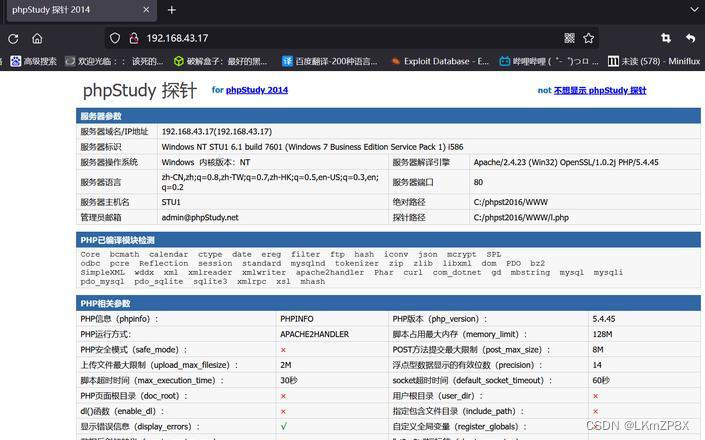The height and width of the screenshot is (440, 705).
Task: Follow the phpStudy 2014 link
Action: pyautogui.click(x=257, y=90)
